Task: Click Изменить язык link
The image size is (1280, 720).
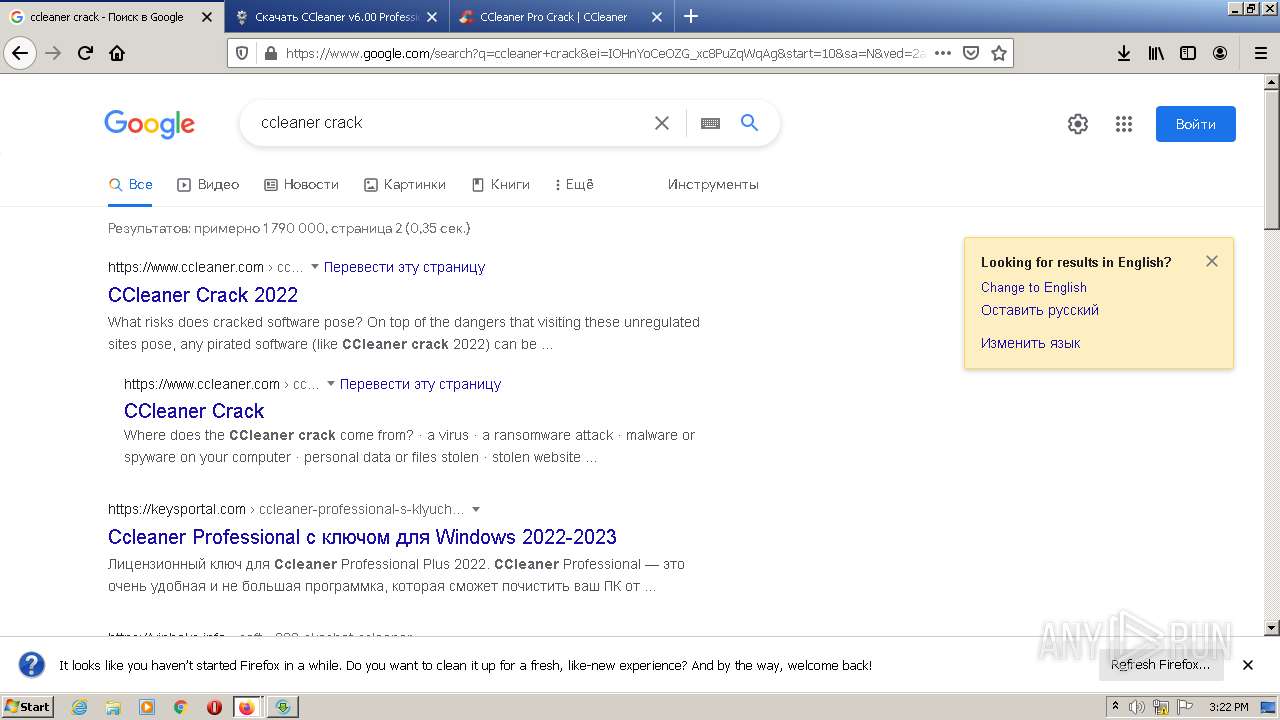Action: pyautogui.click(x=1030, y=343)
